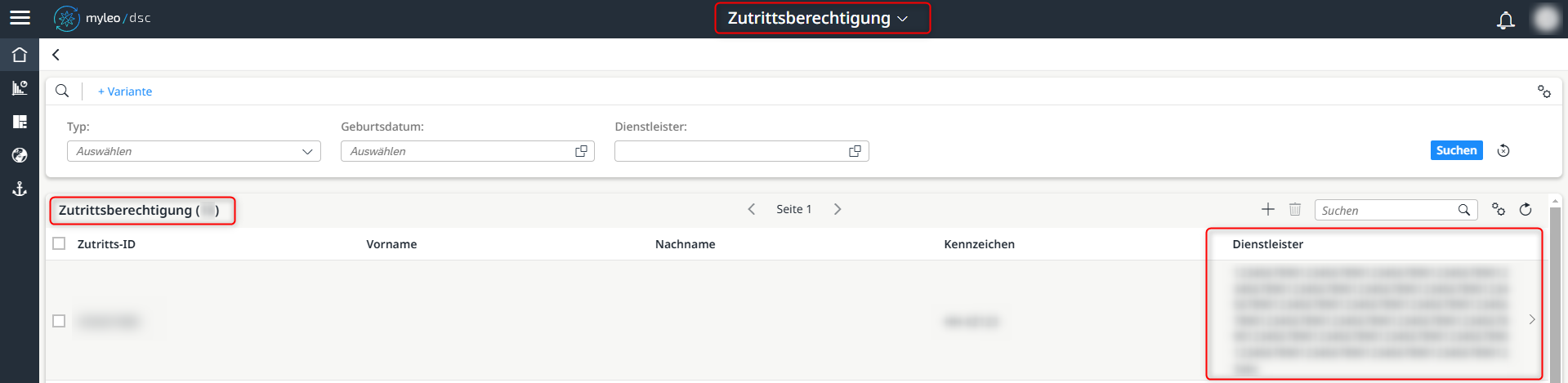1568x383 pixels.
Task: Click the + Variante link
Action: [125, 91]
